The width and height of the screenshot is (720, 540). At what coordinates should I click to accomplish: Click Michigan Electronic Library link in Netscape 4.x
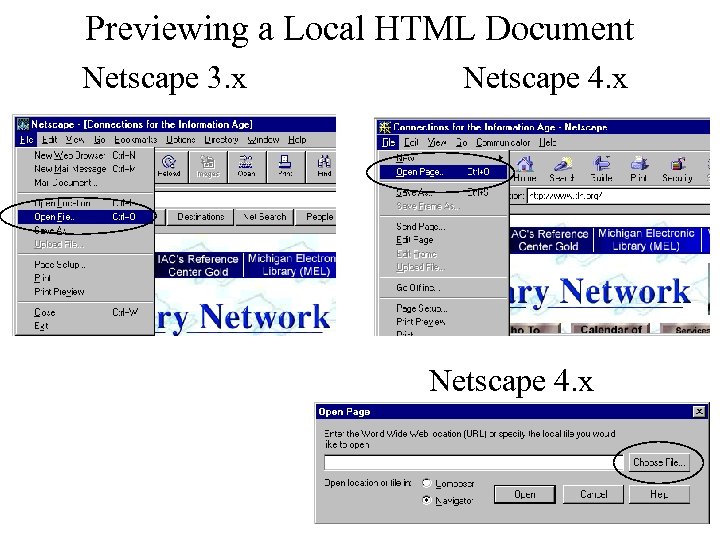[x=646, y=240]
